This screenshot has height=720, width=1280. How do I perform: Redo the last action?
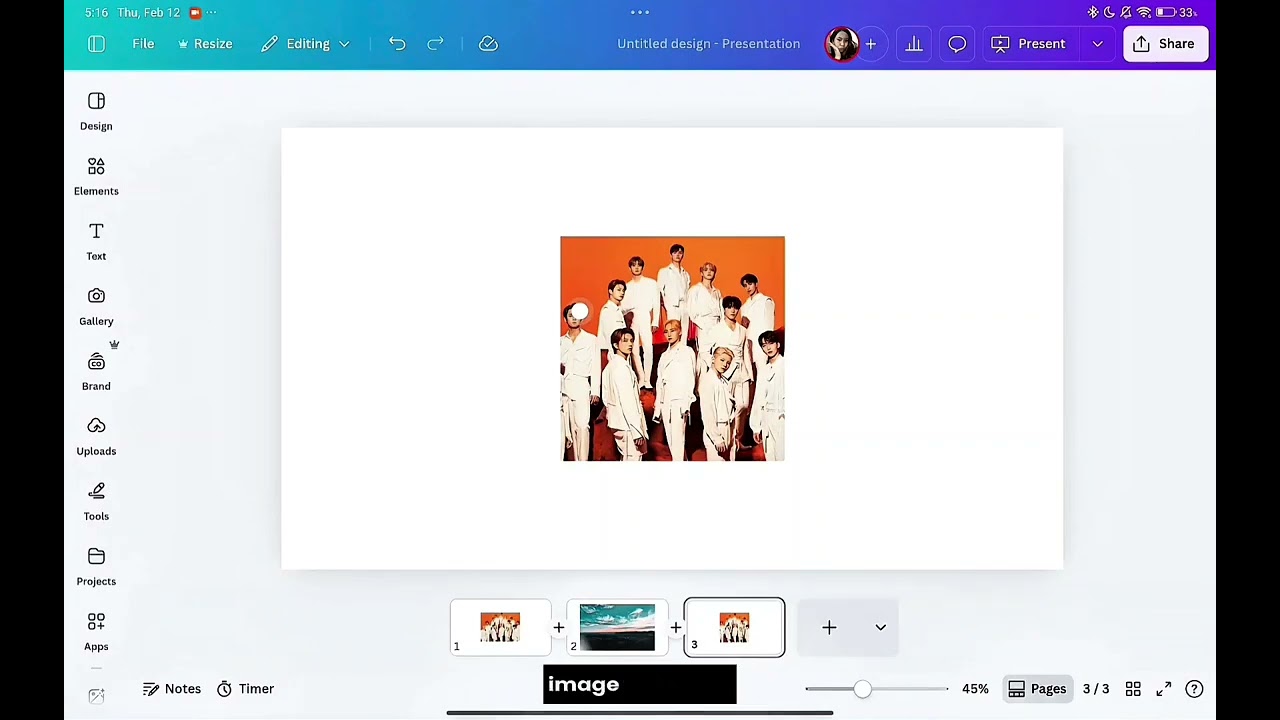click(x=435, y=44)
